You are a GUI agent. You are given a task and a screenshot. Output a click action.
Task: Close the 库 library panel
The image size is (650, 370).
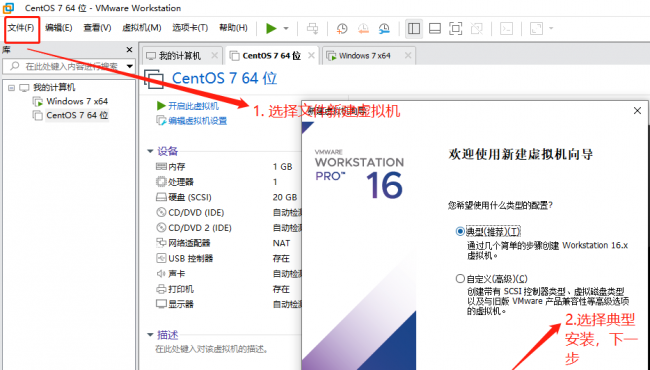click(129, 50)
